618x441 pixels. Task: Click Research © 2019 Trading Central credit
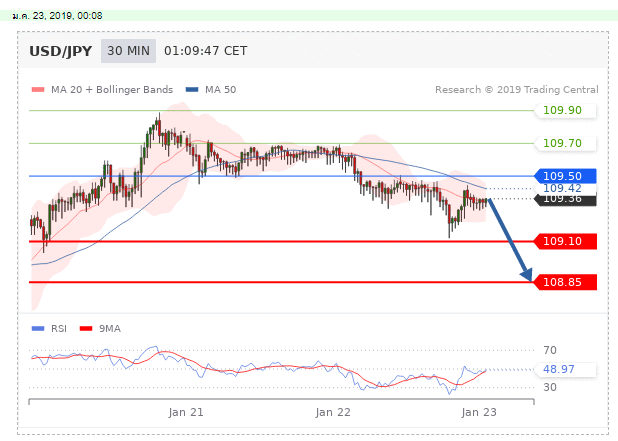tap(517, 89)
